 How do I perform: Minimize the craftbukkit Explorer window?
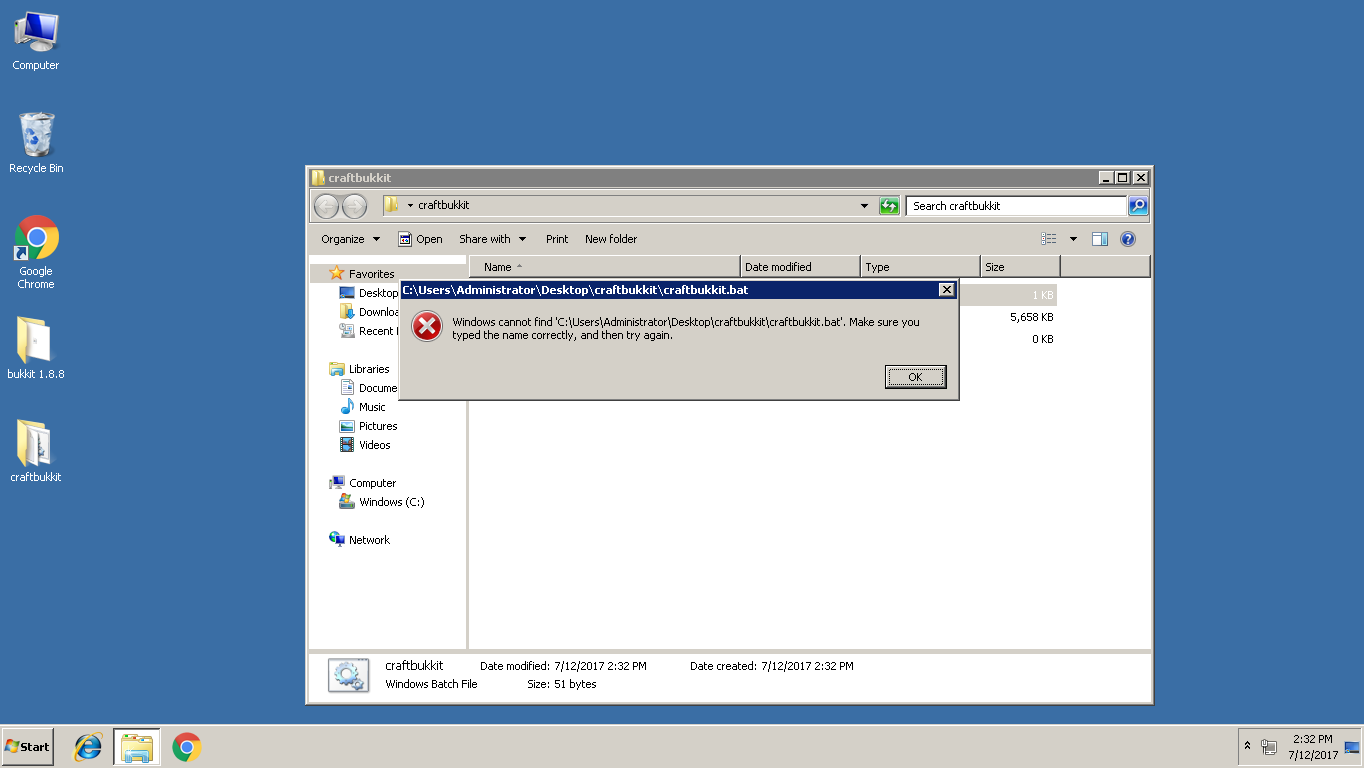[1106, 178]
